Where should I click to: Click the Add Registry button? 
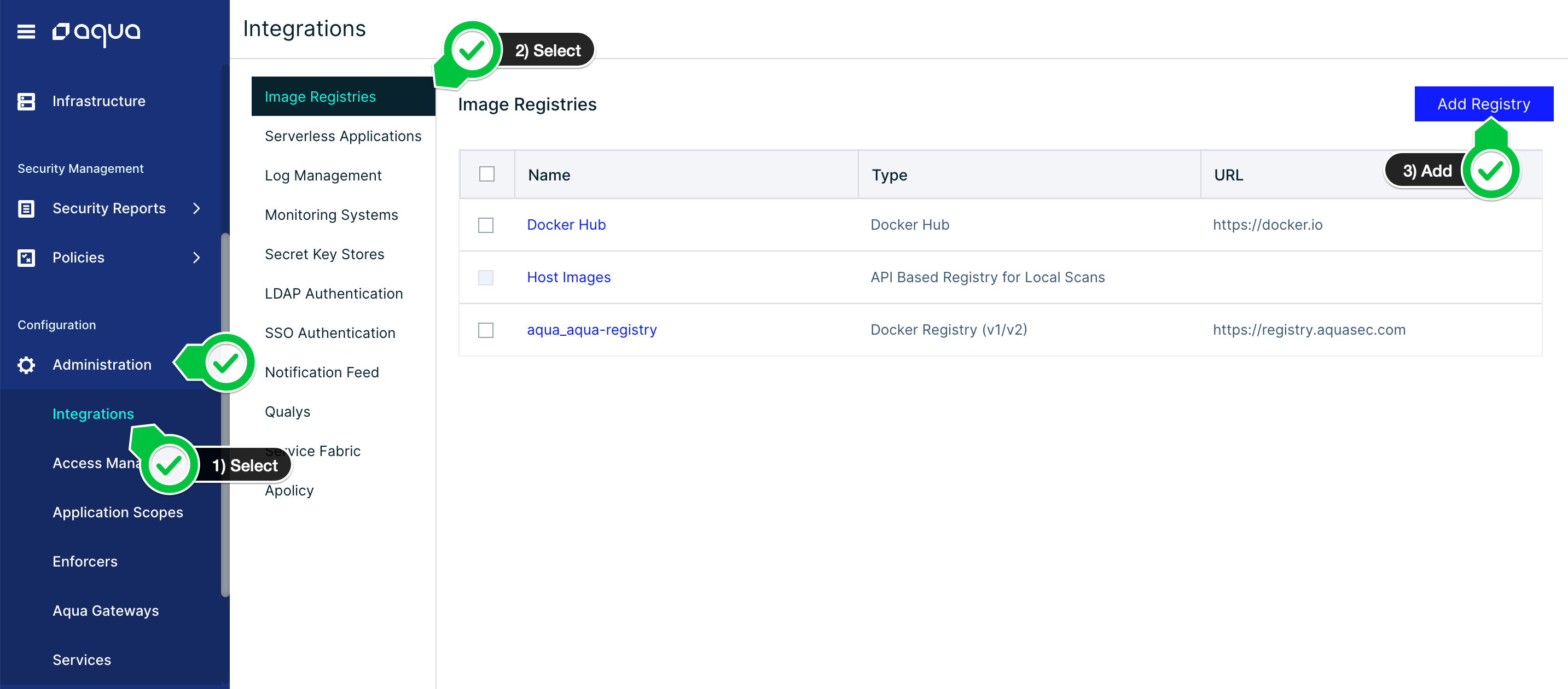[1483, 104]
